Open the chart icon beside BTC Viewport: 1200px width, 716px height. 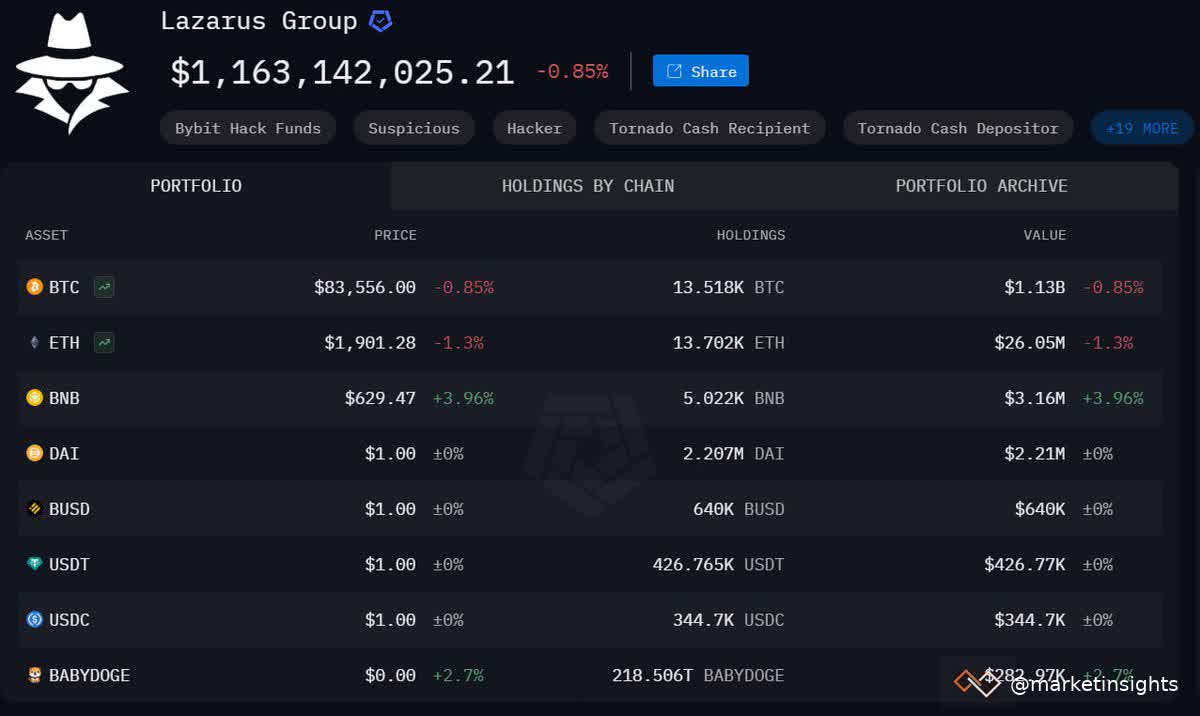click(x=104, y=287)
